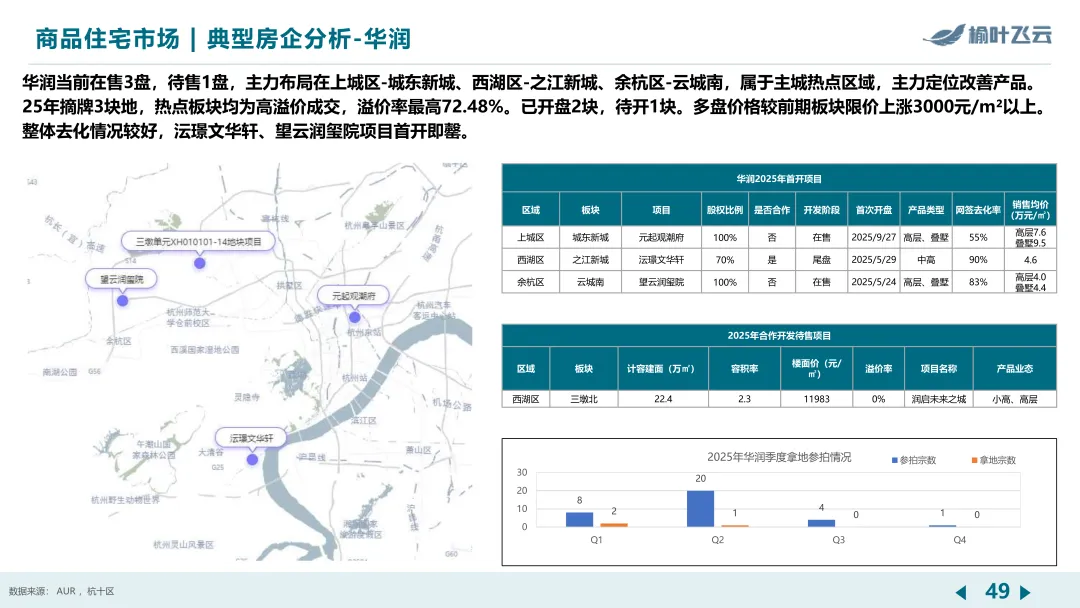Click the 城东新城 block cell
The image size is (1080, 608).
point(590,238)
